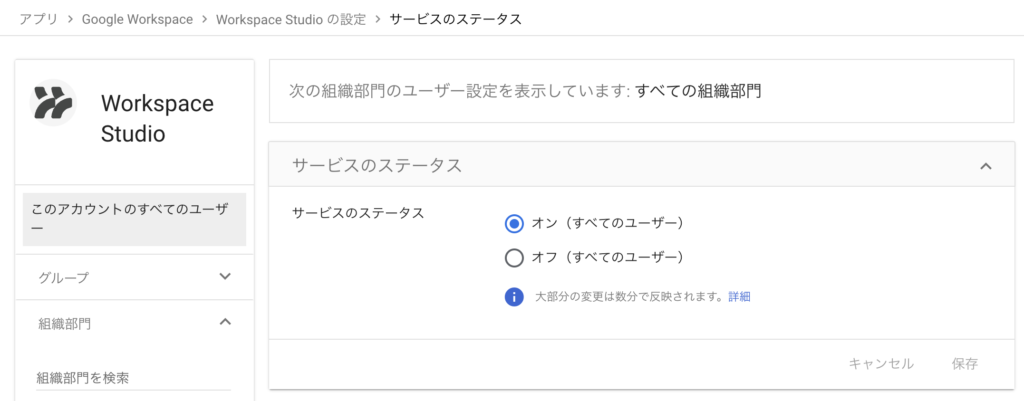This screenshot has height=401, width=1024.
Task: Navigate to Workspace Studio の設定 breadcrumb
Action: pyautogui.click(x=292, y=19)
